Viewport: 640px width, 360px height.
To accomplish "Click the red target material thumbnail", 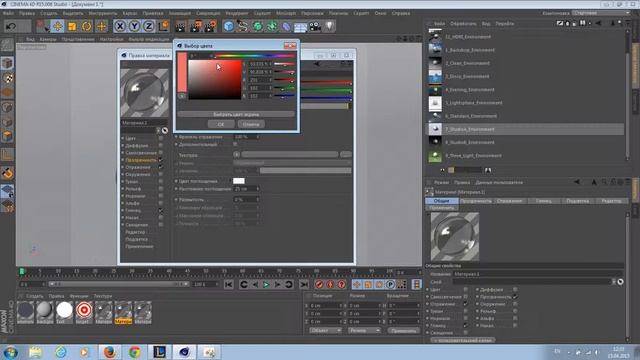I will pos(84,310).
